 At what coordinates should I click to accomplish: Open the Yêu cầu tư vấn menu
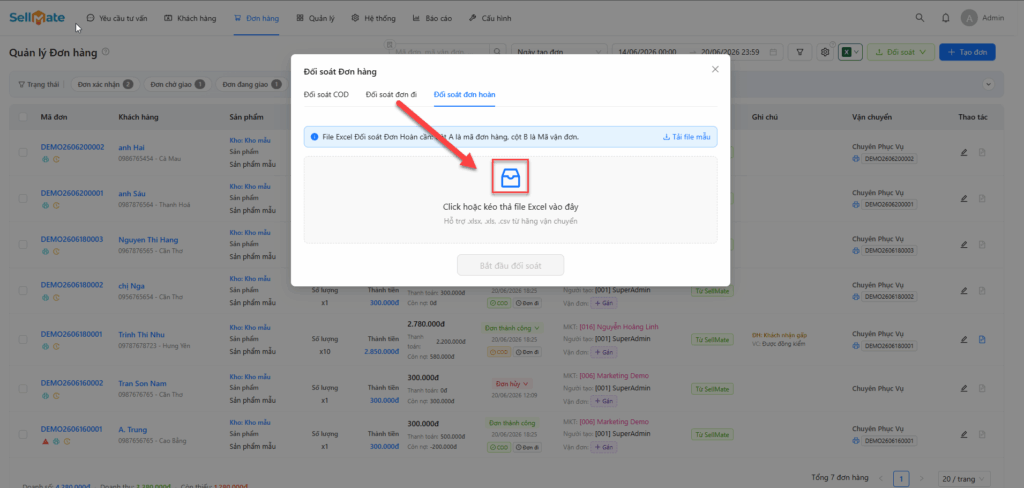coord(117,18)
